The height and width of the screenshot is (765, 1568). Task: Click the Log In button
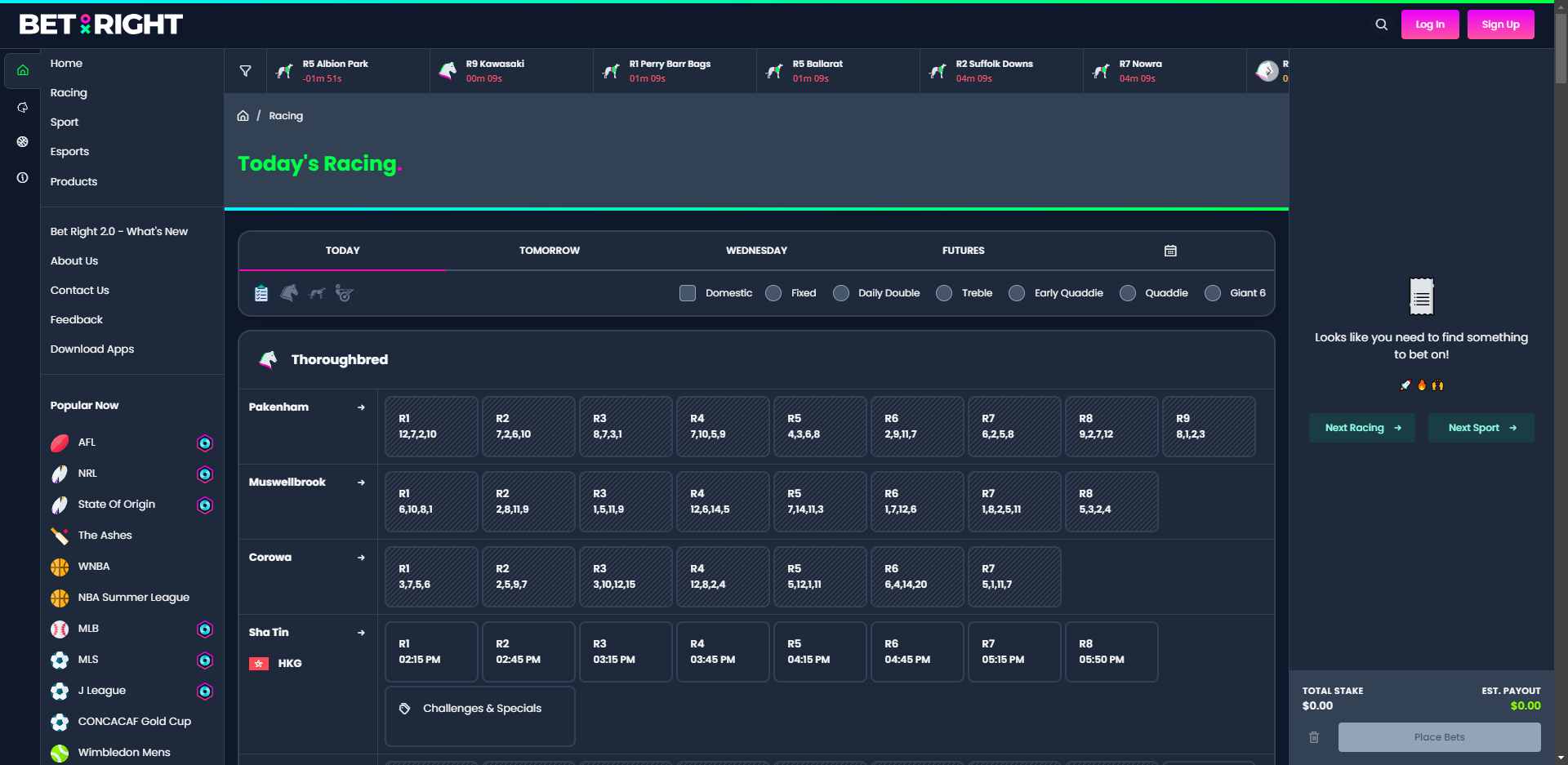tap(1430, 24)
